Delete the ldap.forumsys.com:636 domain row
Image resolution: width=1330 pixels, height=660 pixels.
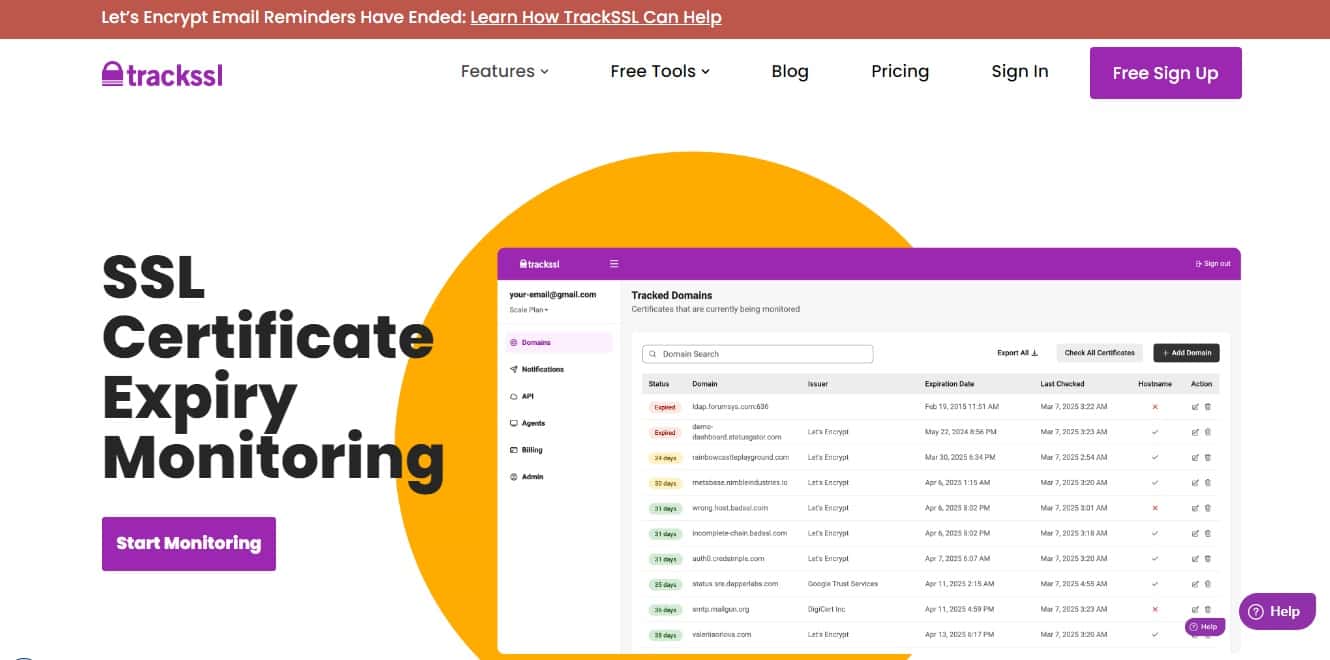tap(1207, 407)
